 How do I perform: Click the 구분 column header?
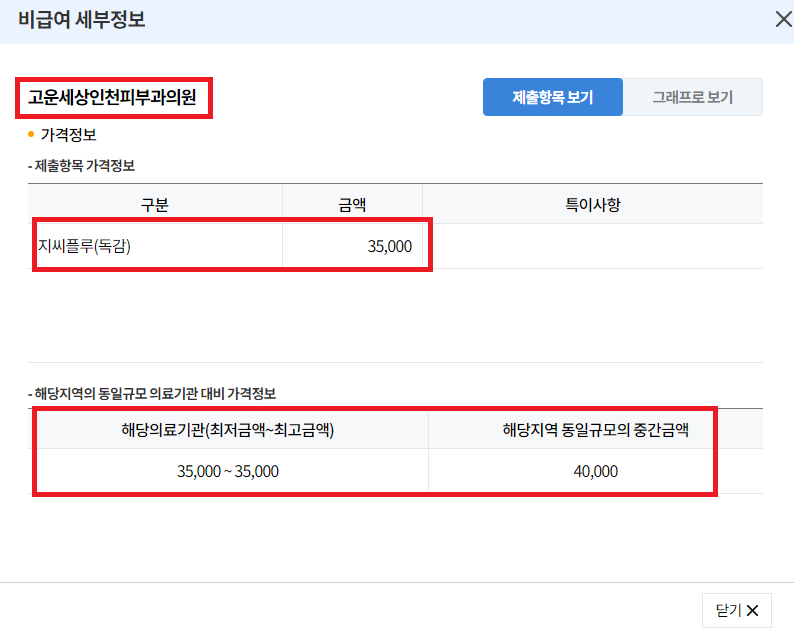tap(155, 205)
